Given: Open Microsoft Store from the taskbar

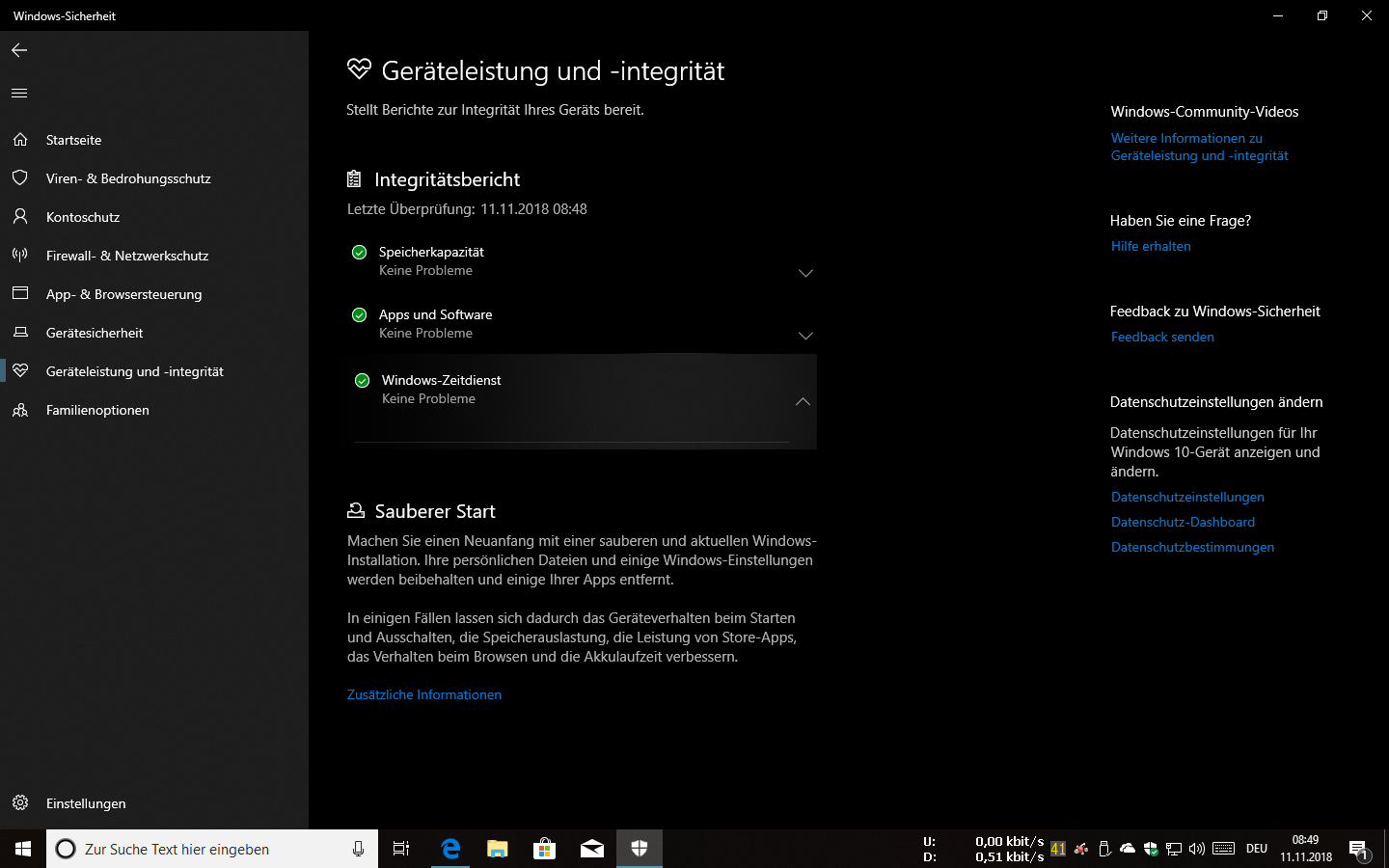Looking at the screenshot, I should click(544, 849).
